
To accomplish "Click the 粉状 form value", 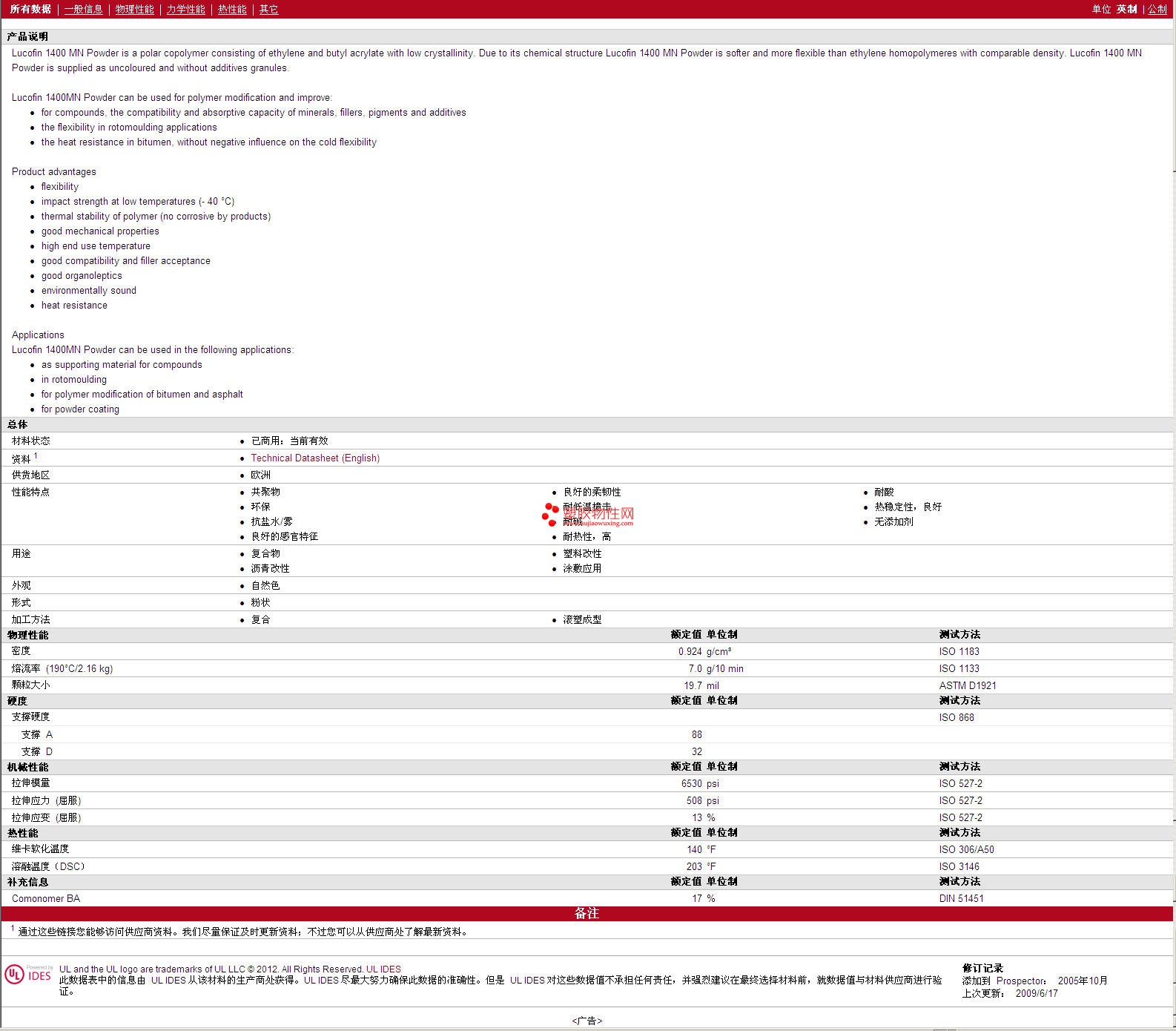I will click(x=260, y=602).
